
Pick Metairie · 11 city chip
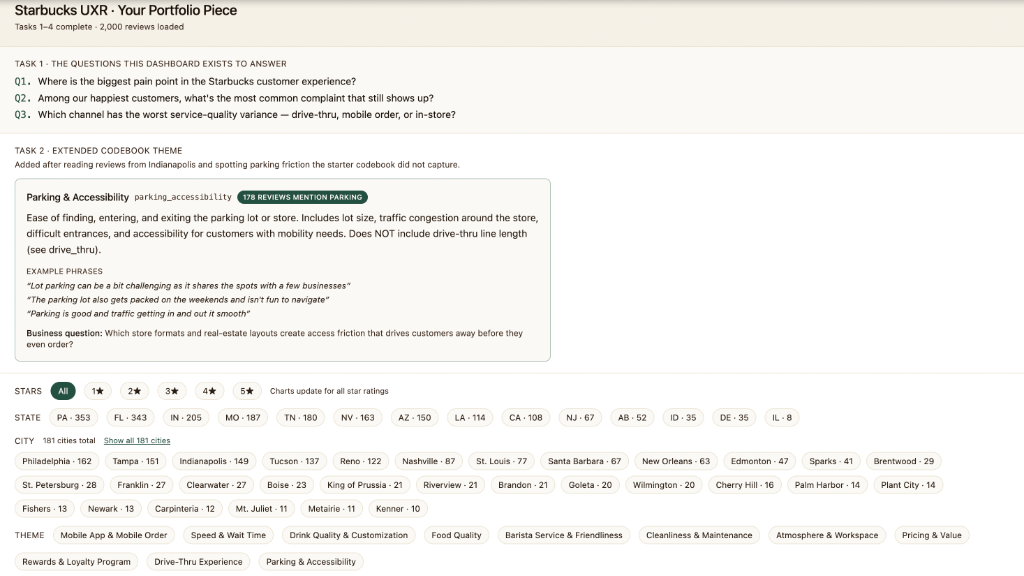tap(332, 509)
